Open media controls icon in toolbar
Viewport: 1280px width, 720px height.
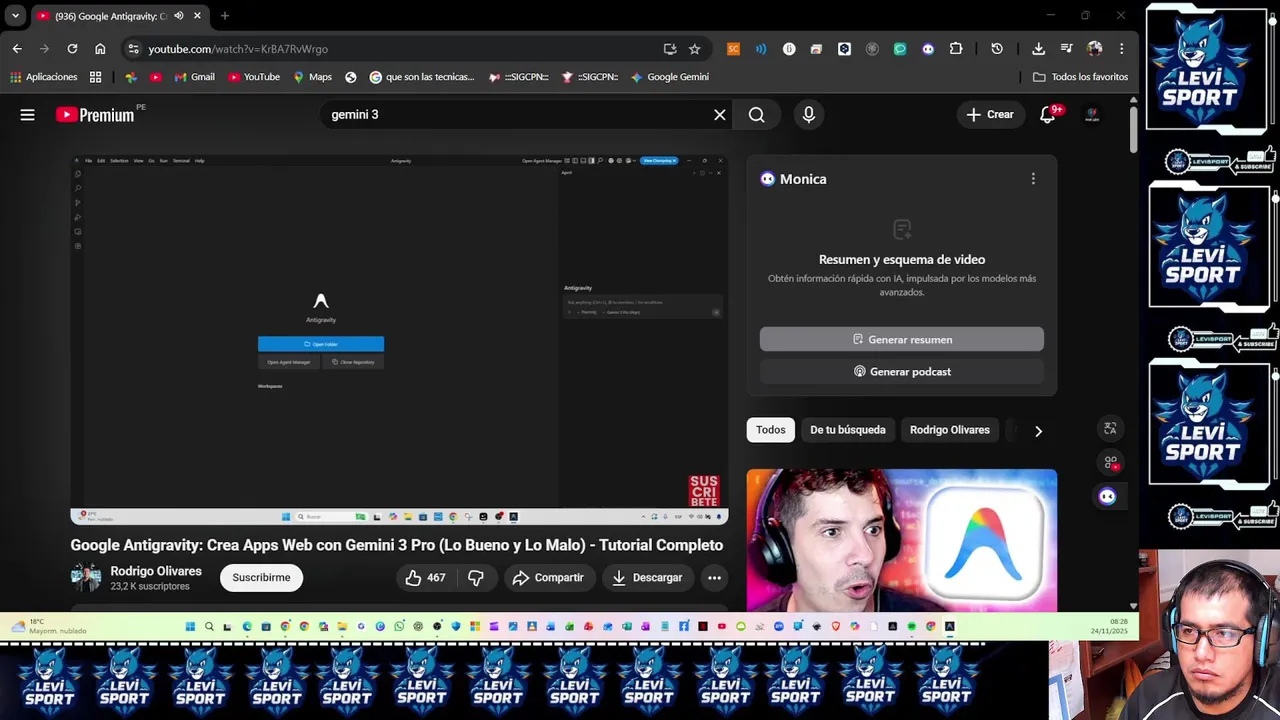tap(1066, 49)
